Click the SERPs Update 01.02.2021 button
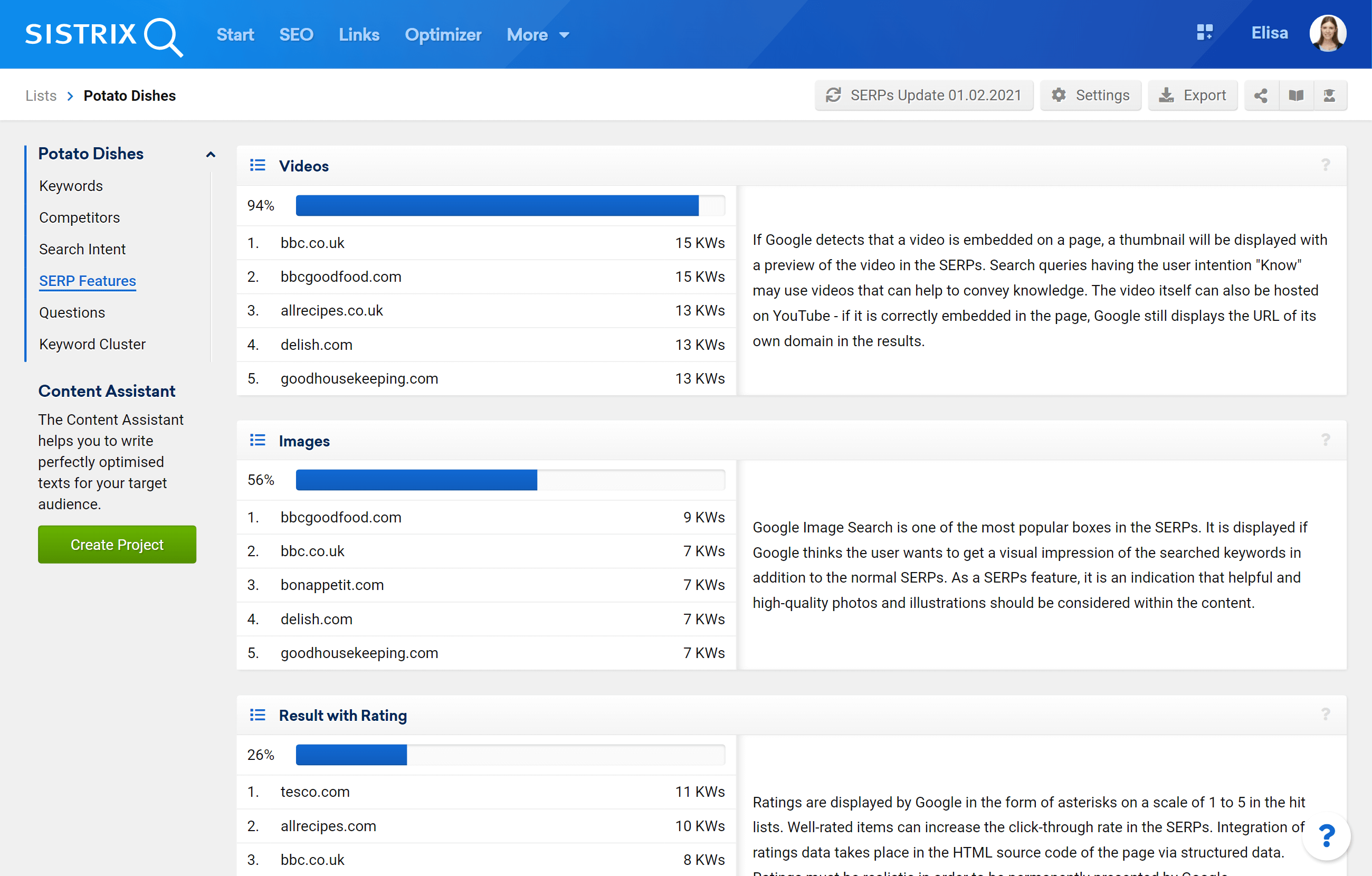This screenshot has height=876, width=1372. pos(924,95)
